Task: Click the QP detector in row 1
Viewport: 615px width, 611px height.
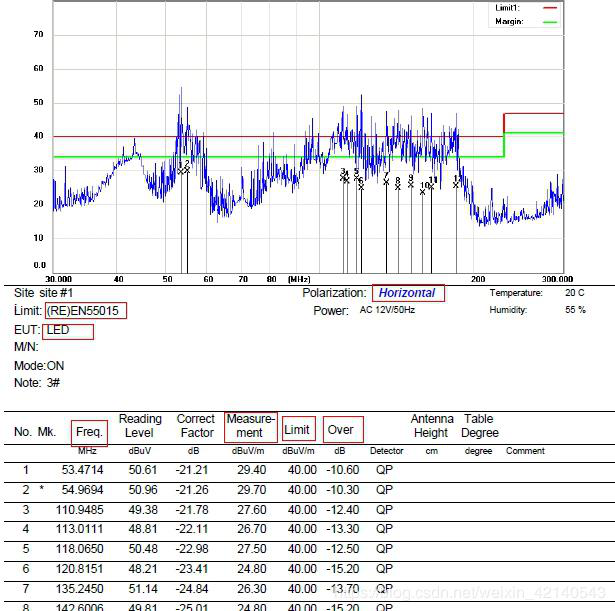Action: [385, 470]
